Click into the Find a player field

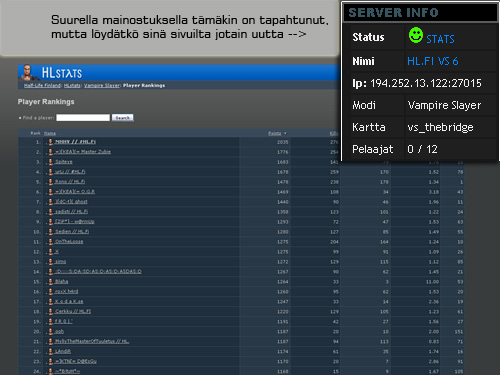pos(83,118)
